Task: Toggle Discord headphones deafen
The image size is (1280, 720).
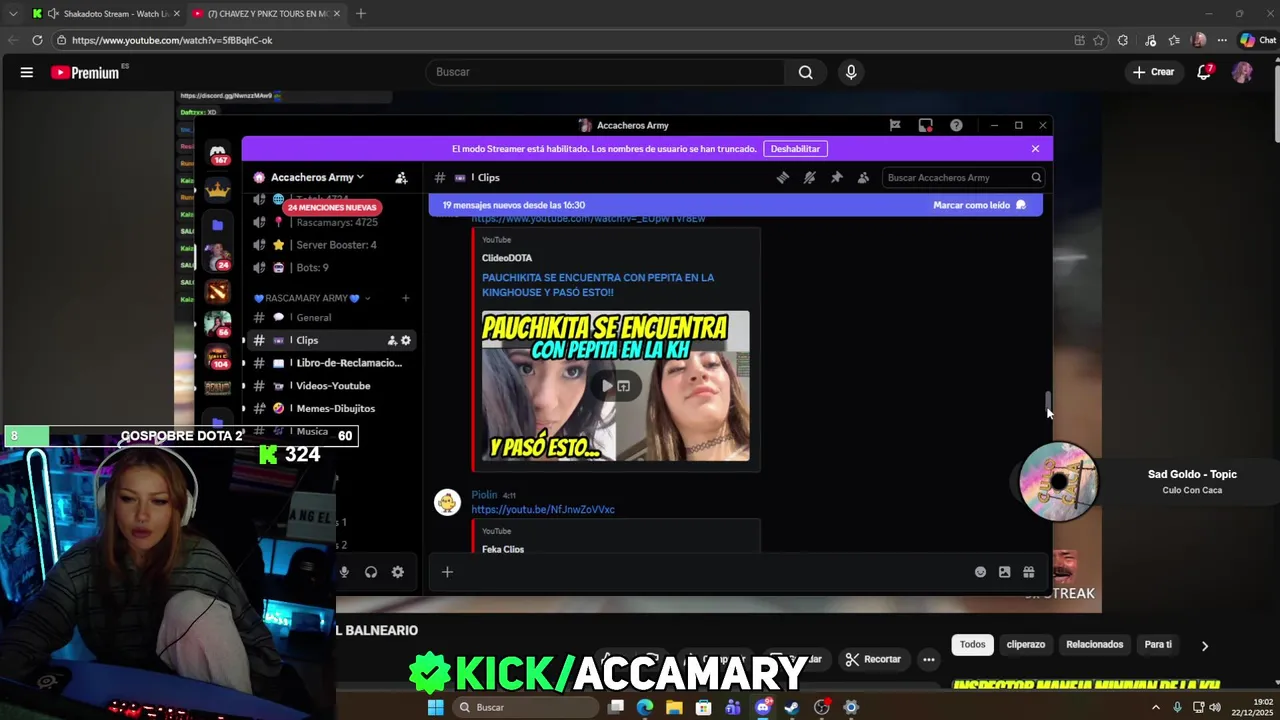Action: (371, 572)
